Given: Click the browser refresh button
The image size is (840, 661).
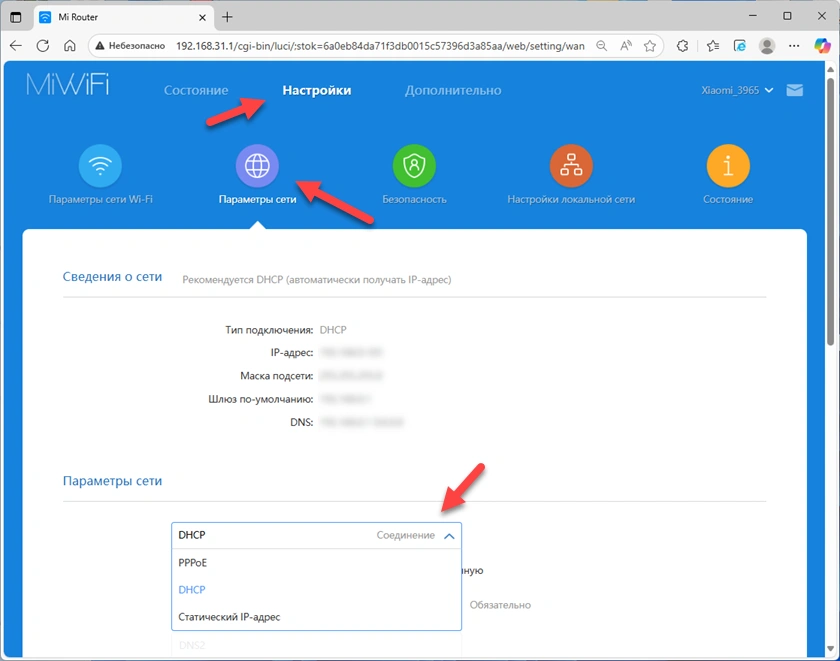Looking at the screenshot, I should [43, 46].
